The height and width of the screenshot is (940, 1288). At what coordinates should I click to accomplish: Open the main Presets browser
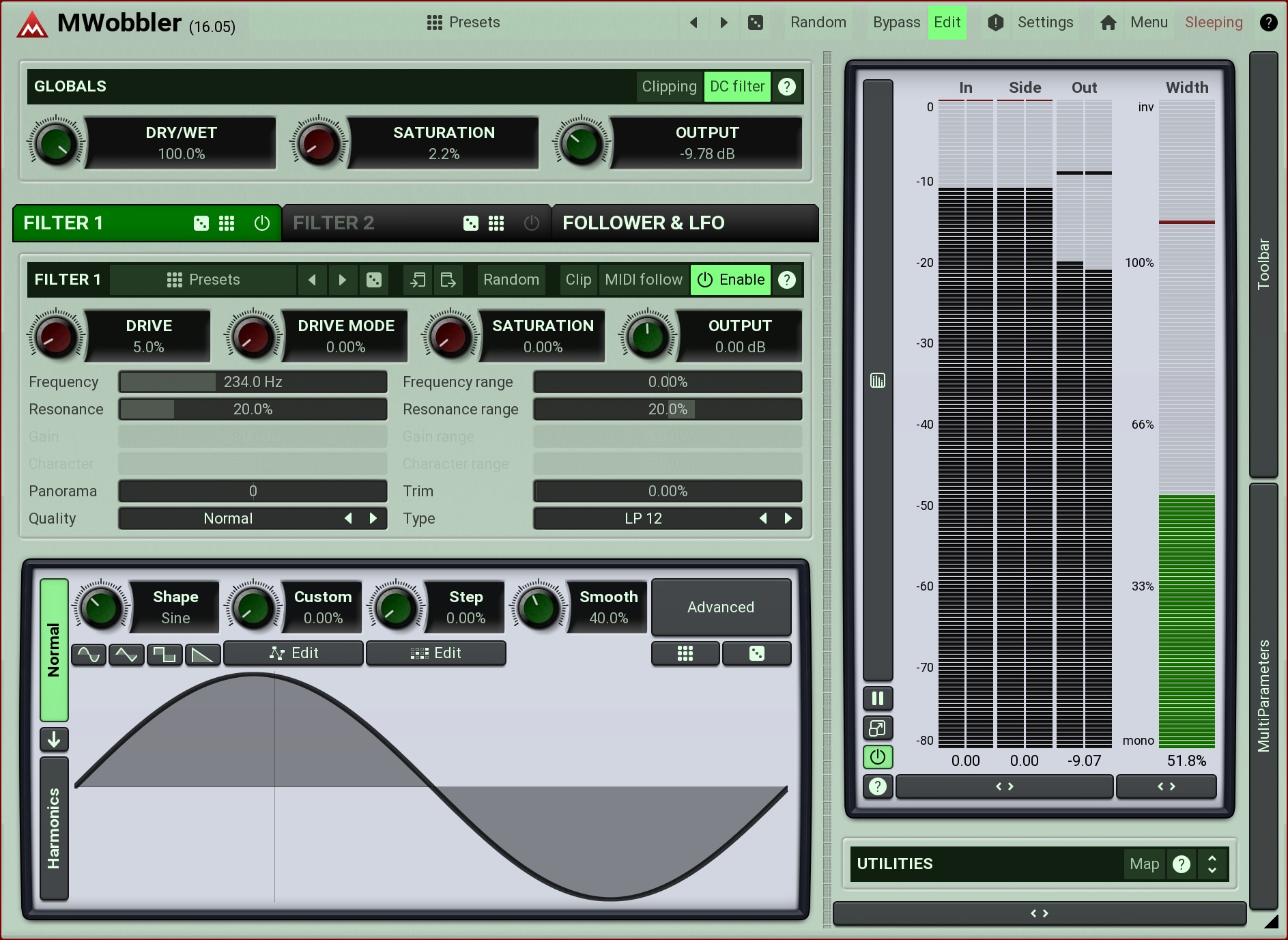pyautogui.click(x=463, y=23)
